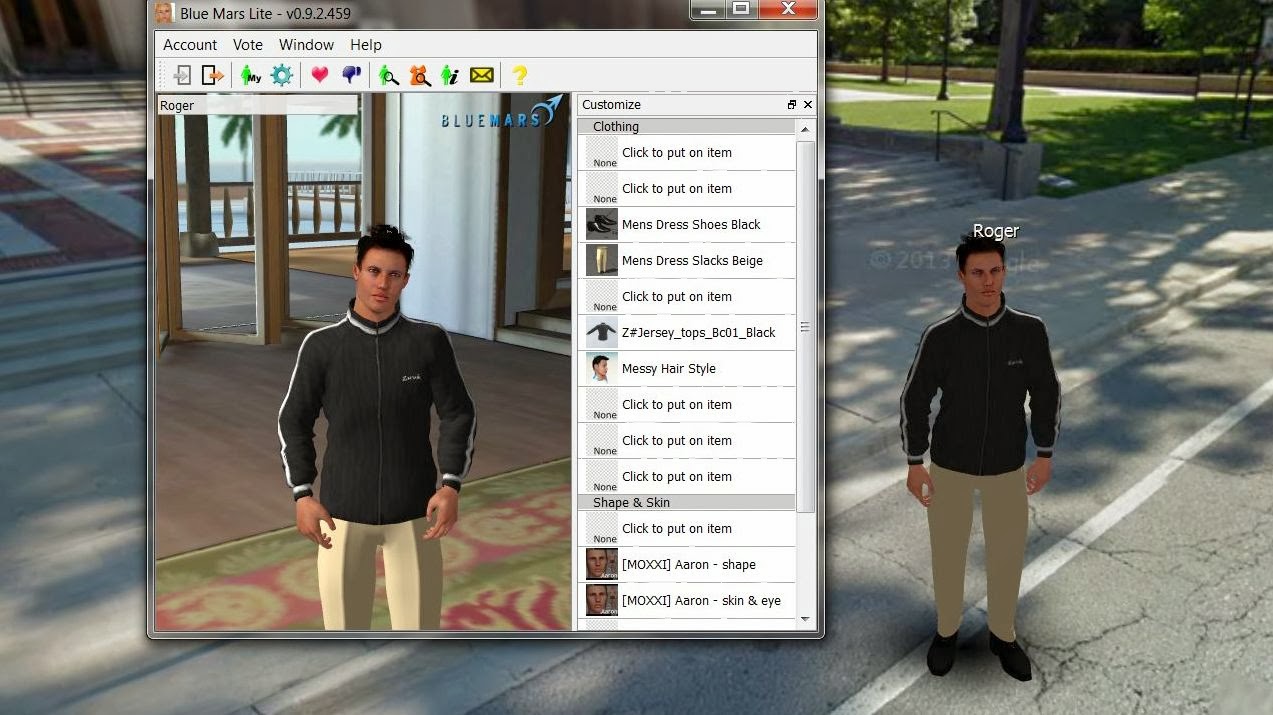Select the [MOXXI] Aaron - skin & eye item

coord(686,600)
